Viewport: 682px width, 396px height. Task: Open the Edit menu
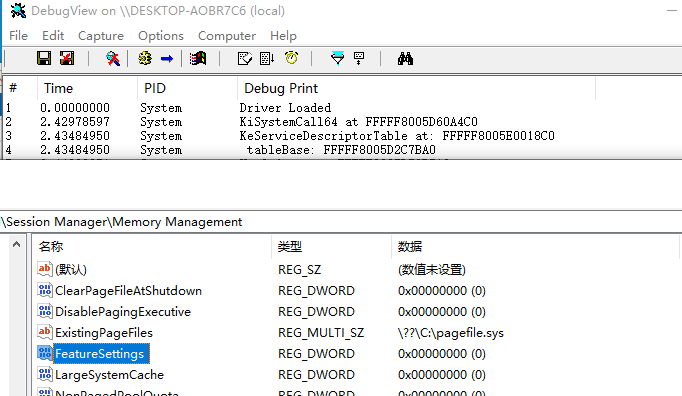(53, 36)
